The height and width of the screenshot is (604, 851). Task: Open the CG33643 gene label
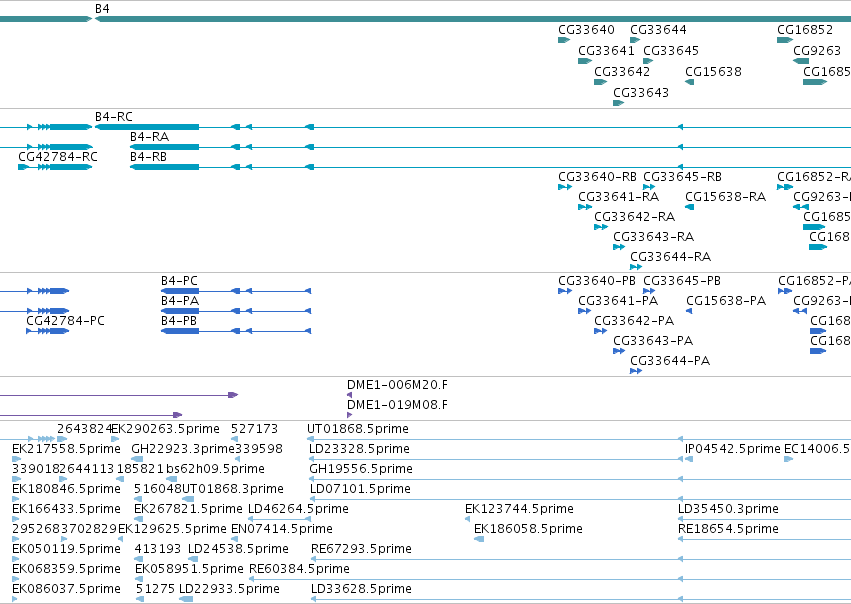641,92
